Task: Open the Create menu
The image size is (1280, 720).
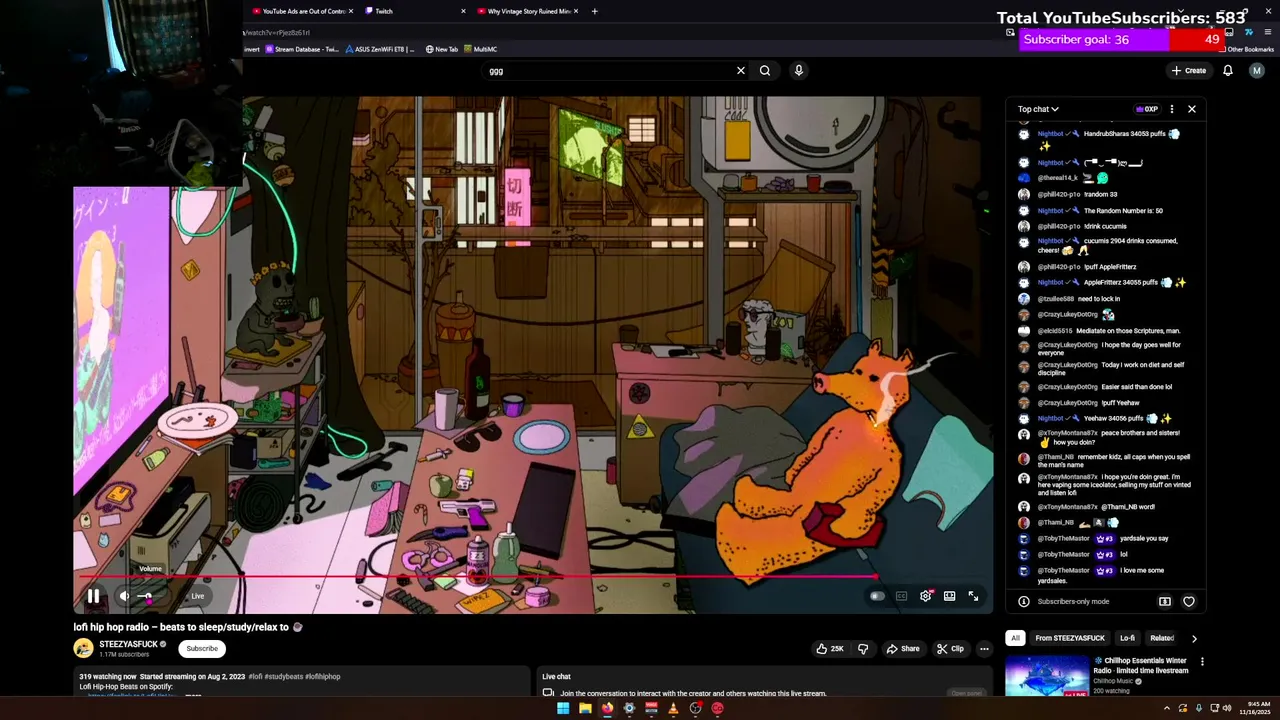Action: [x=1189, y=70]
